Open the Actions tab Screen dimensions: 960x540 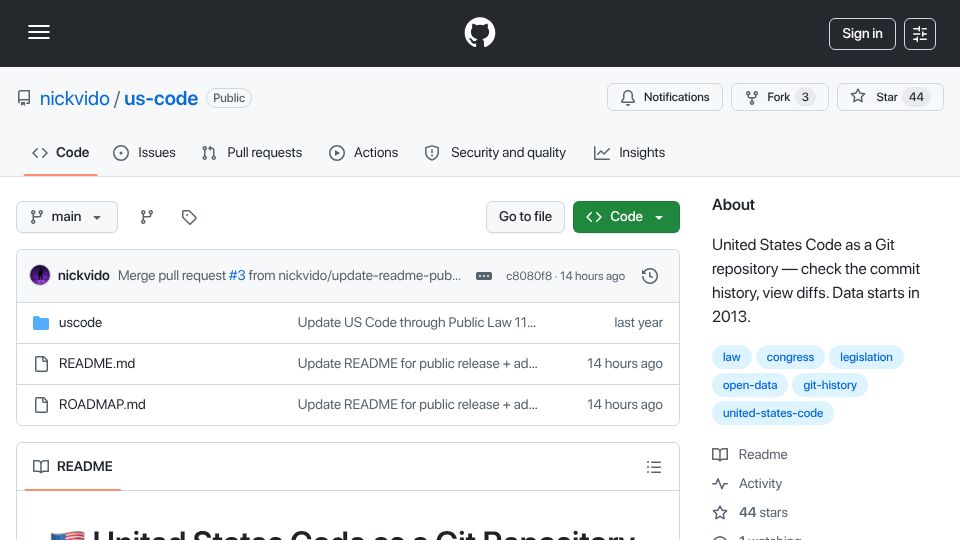pos(364,152)
